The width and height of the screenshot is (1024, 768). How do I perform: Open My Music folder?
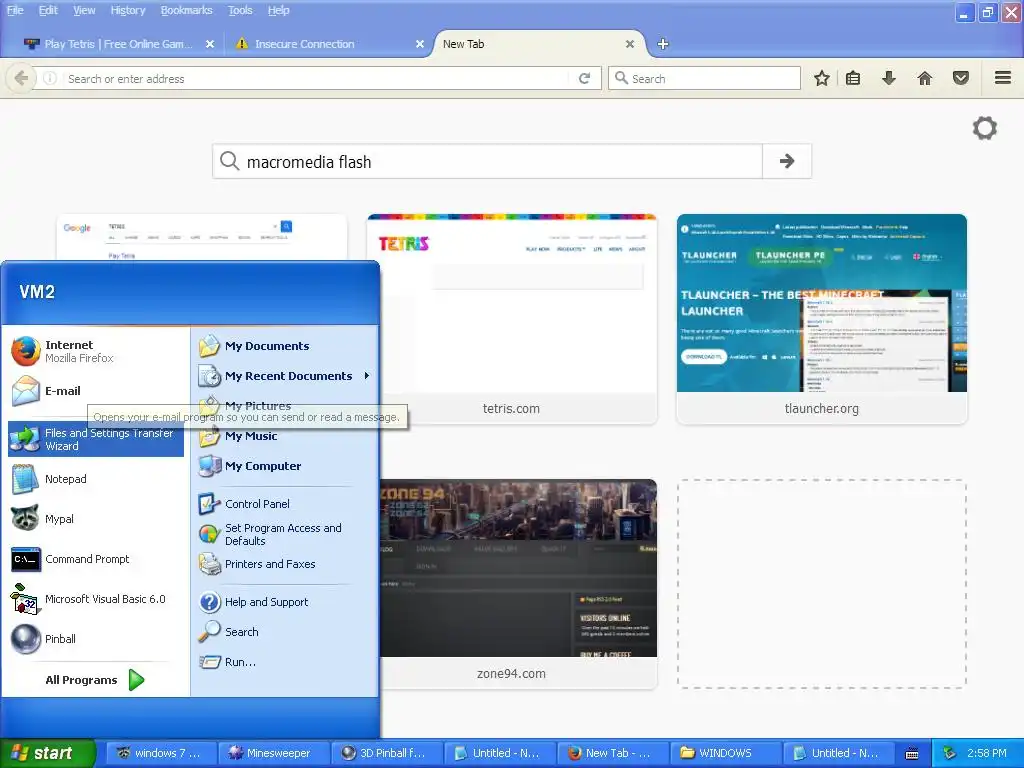(285, 436)
